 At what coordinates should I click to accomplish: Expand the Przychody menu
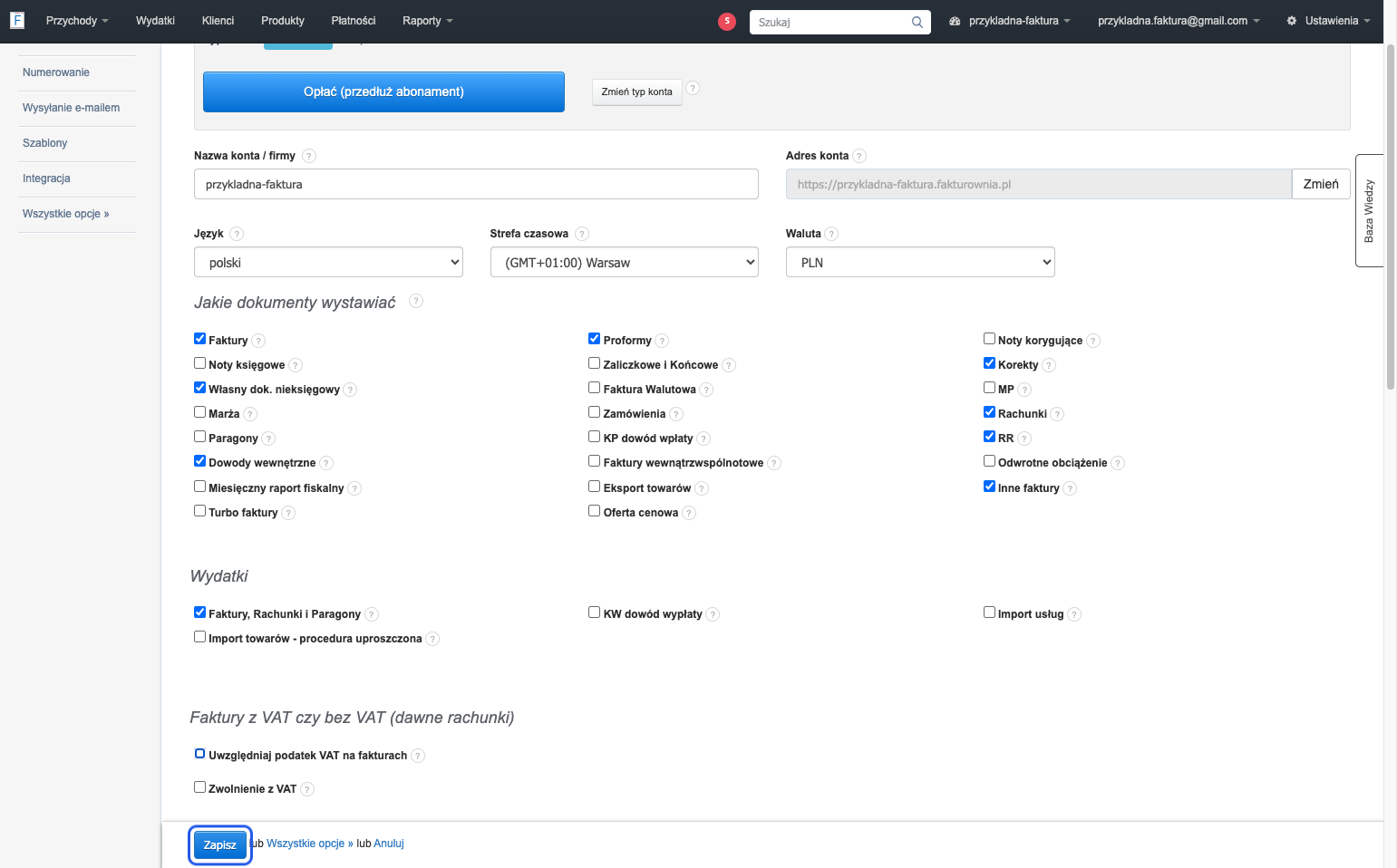coord(77,21)
